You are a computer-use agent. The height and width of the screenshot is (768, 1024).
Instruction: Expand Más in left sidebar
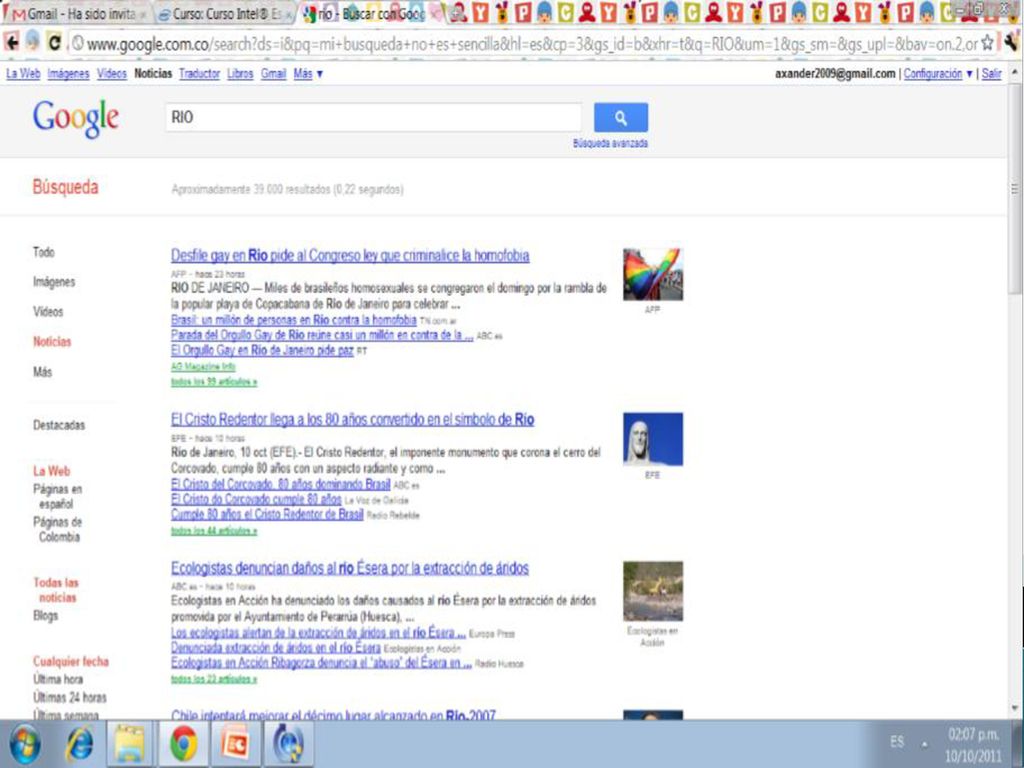[42, 372]
